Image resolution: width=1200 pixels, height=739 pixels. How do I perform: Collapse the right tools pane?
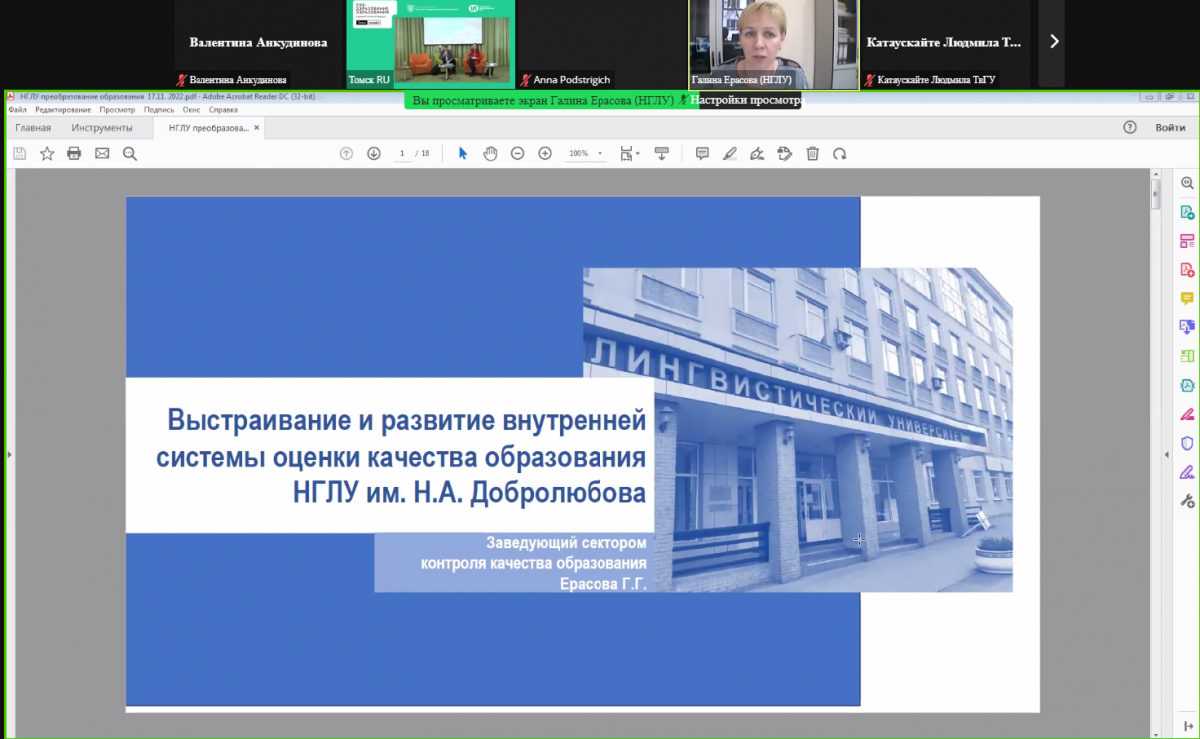(x=1167, y=453)
